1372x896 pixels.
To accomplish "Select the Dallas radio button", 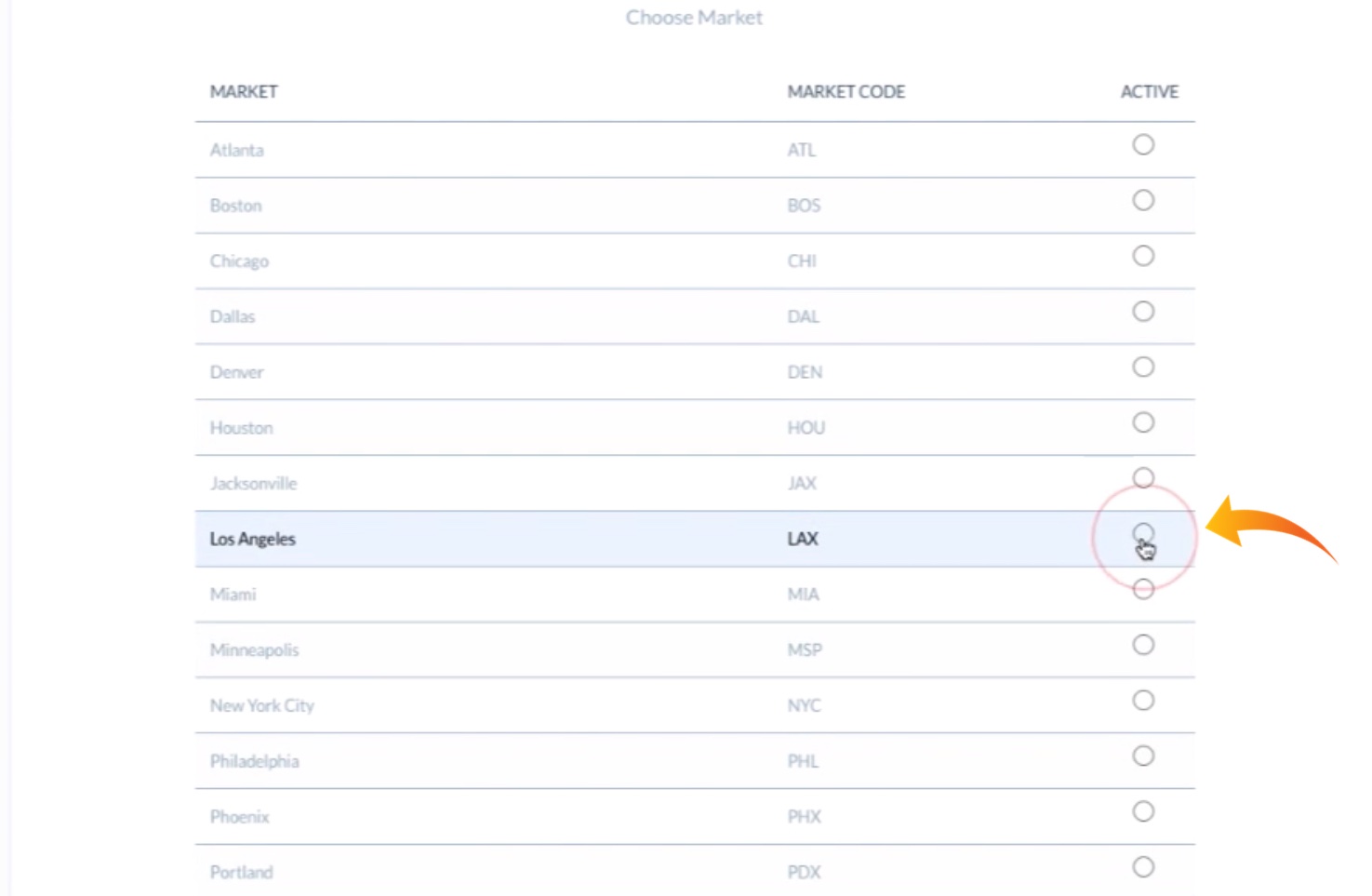I will 1143,312.
